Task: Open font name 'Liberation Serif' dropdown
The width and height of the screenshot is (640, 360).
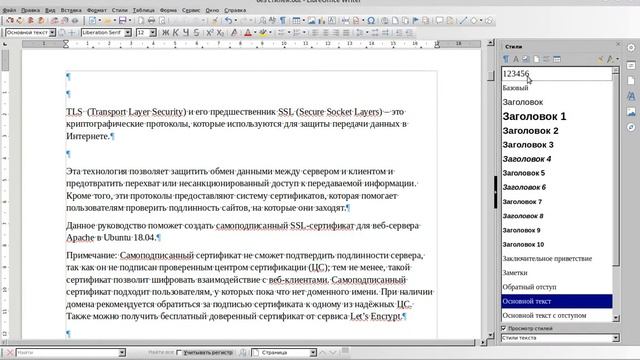Action: coord(128,33)
